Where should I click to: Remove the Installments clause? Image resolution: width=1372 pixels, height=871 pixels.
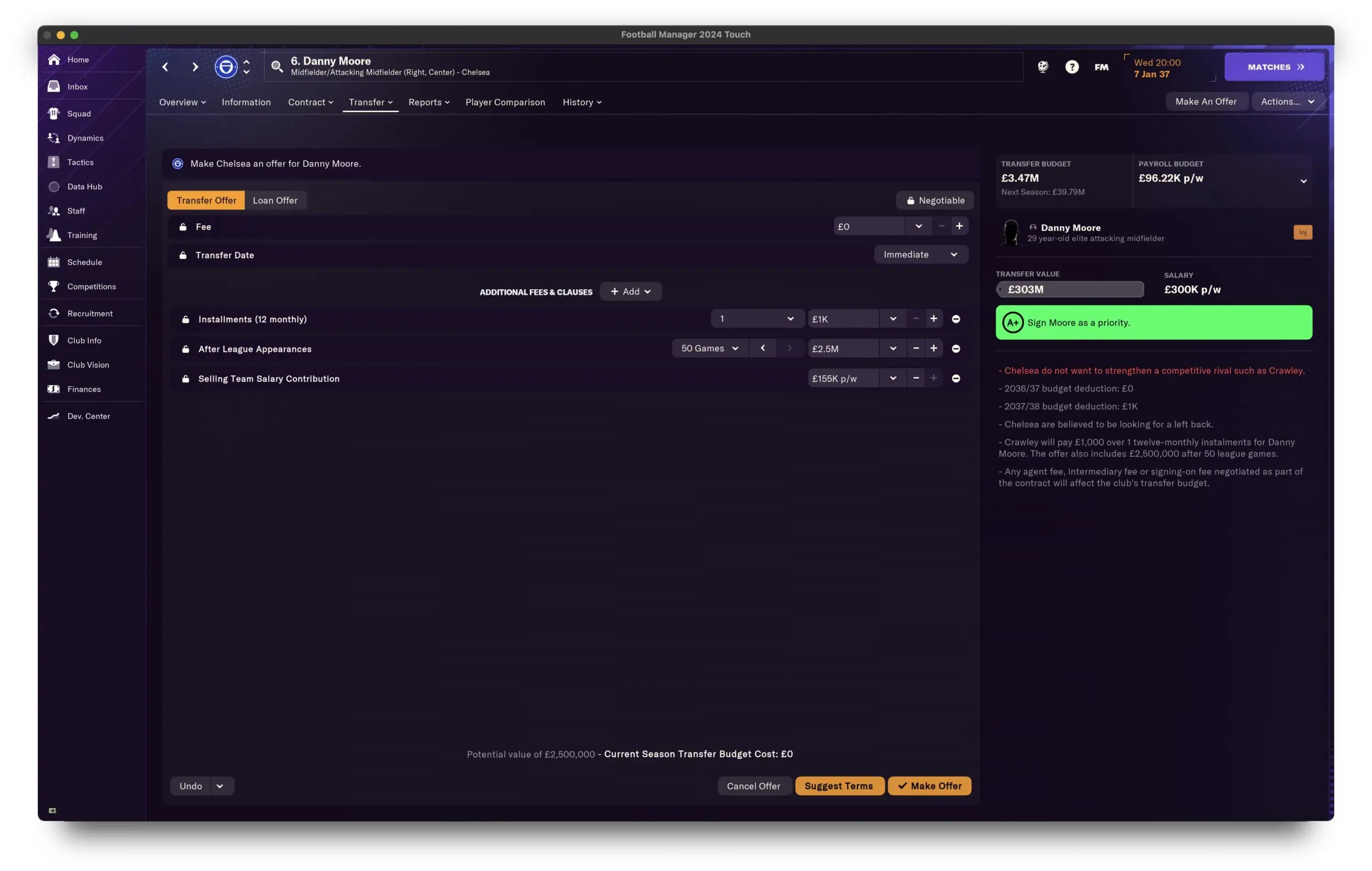956,319
